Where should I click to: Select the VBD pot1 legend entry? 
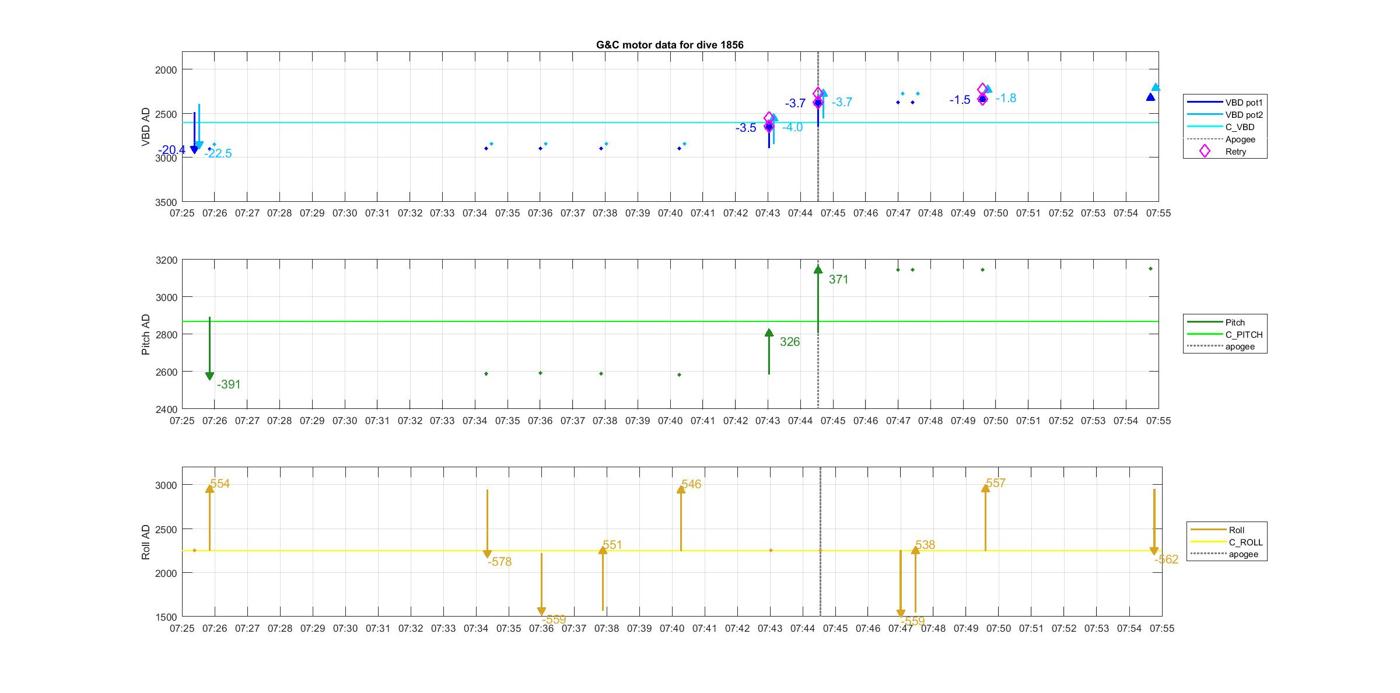(1227, 102)
